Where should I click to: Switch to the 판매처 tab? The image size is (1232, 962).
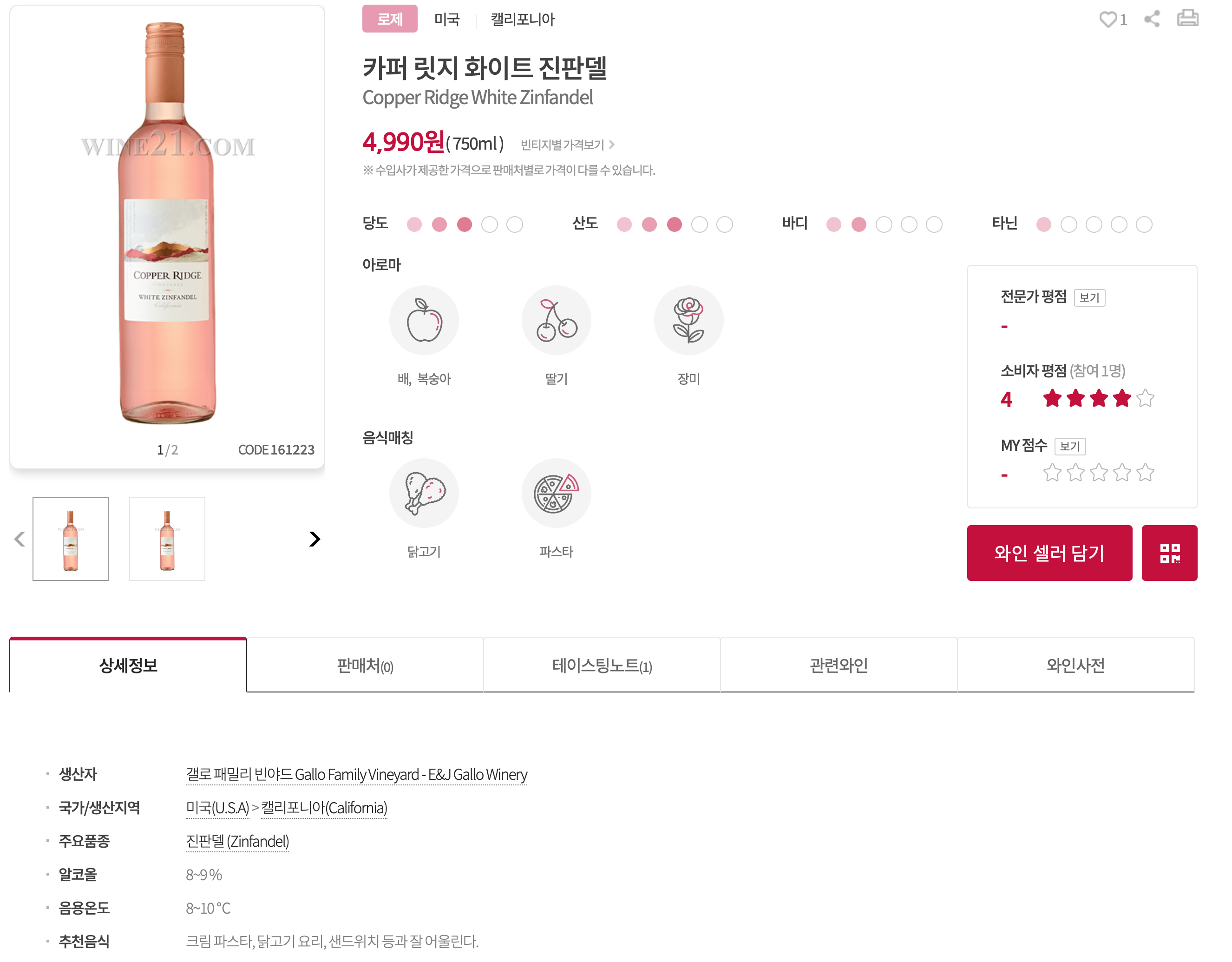click(x=364, y=666)
